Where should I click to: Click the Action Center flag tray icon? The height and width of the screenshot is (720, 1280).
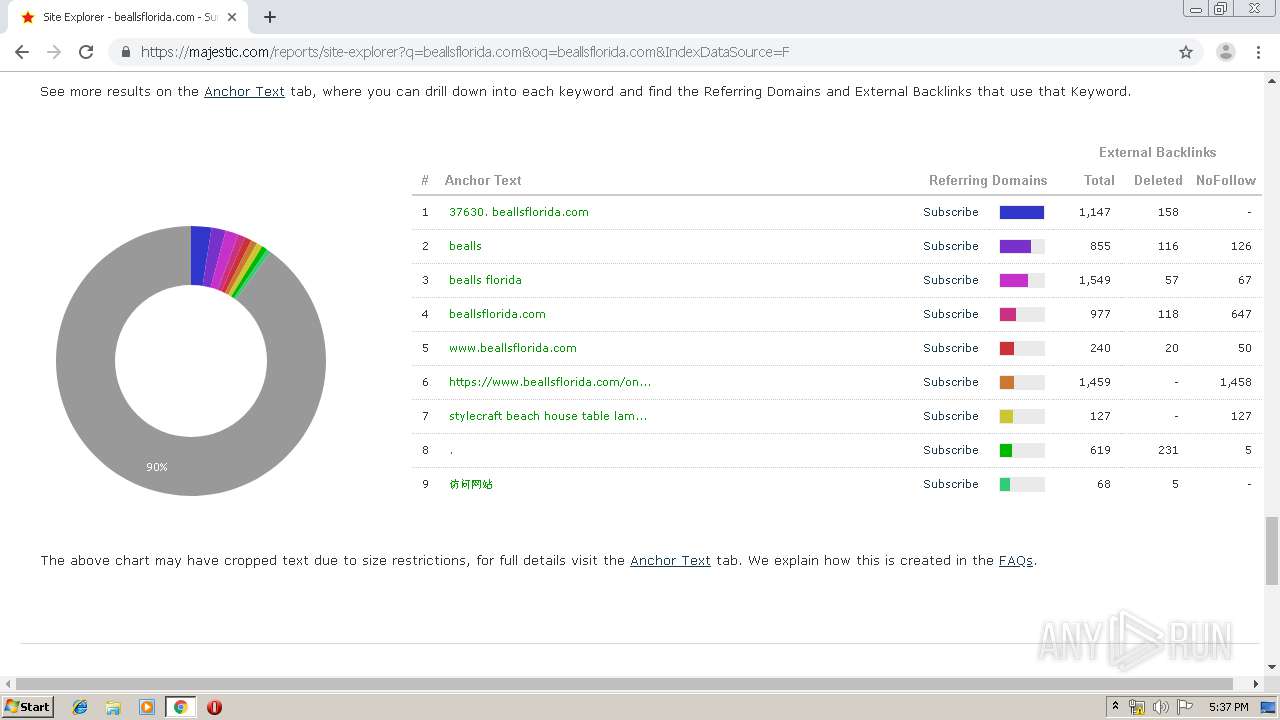point(1185,707)
